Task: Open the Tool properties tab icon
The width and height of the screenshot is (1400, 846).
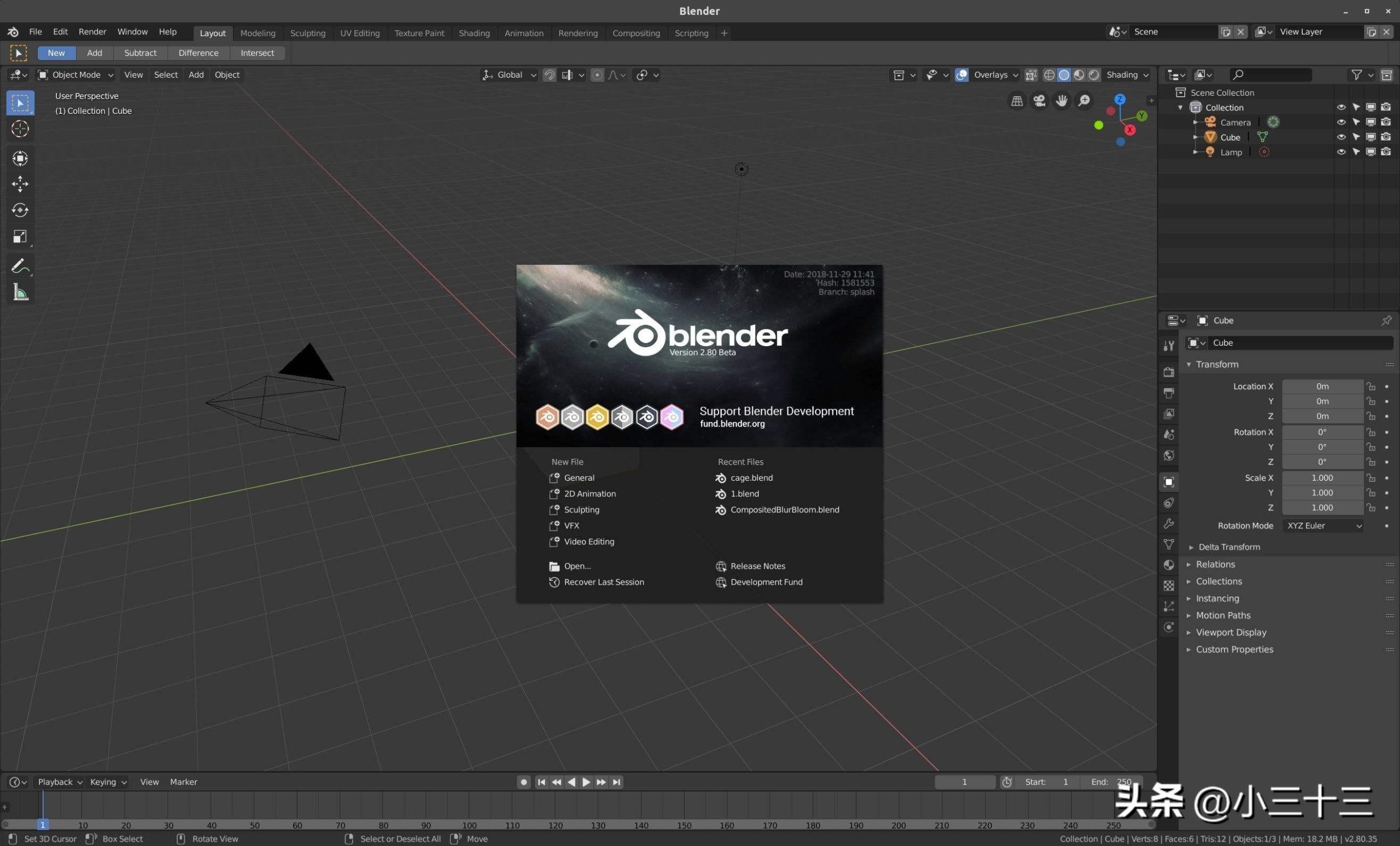Action: pyautogui.click(x=1169, y=346)
